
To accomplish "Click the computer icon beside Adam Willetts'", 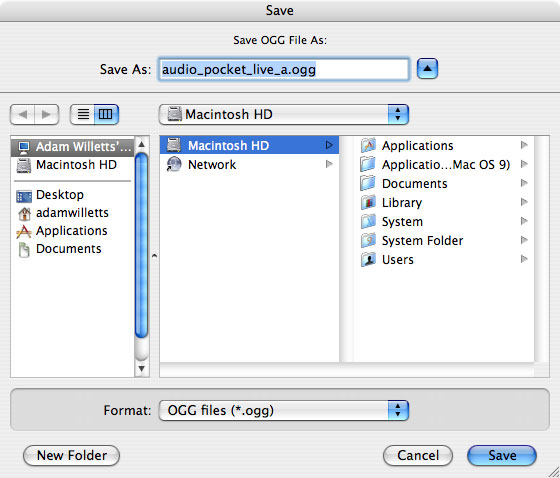I will (x=24, y=147).
